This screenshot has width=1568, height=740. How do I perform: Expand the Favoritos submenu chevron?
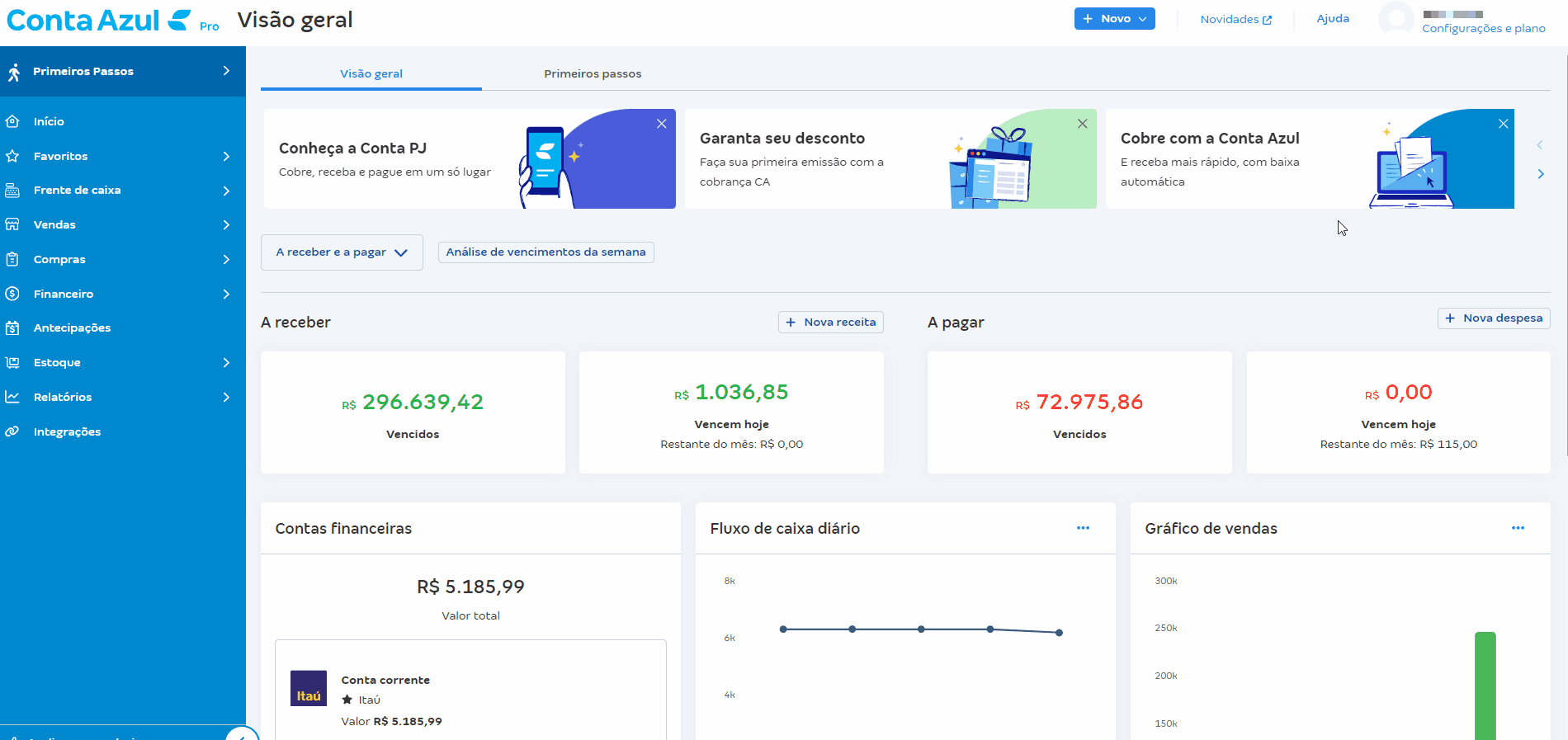click(x=226, y=156)
